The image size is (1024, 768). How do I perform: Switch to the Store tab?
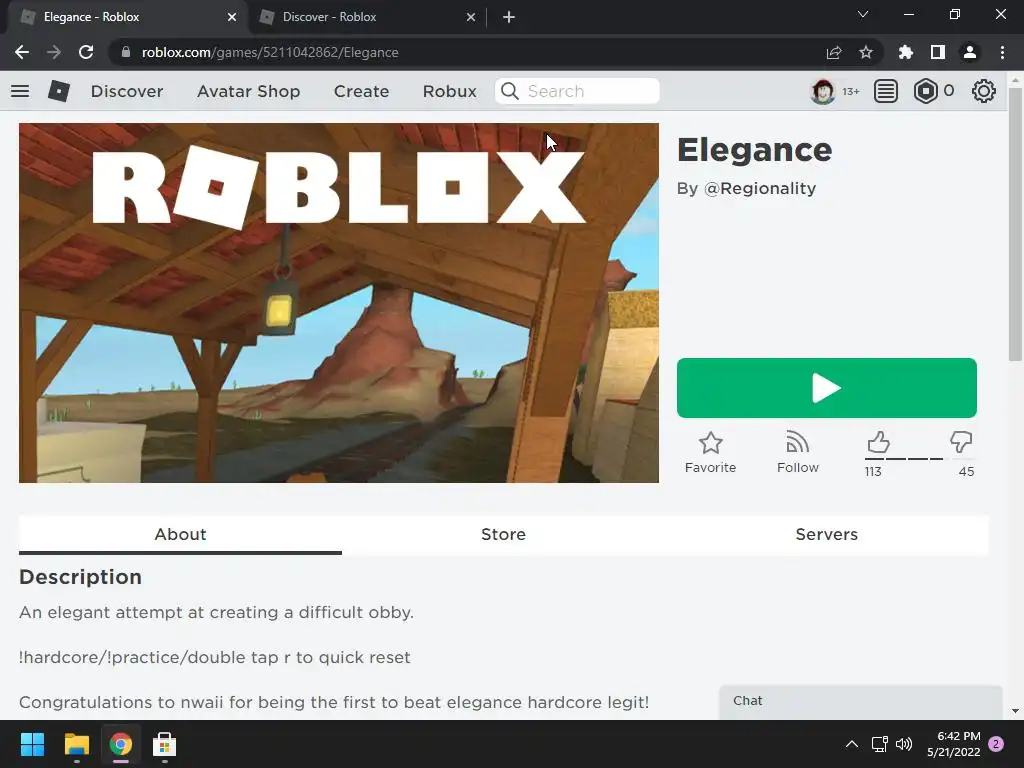tap(504, 534)
